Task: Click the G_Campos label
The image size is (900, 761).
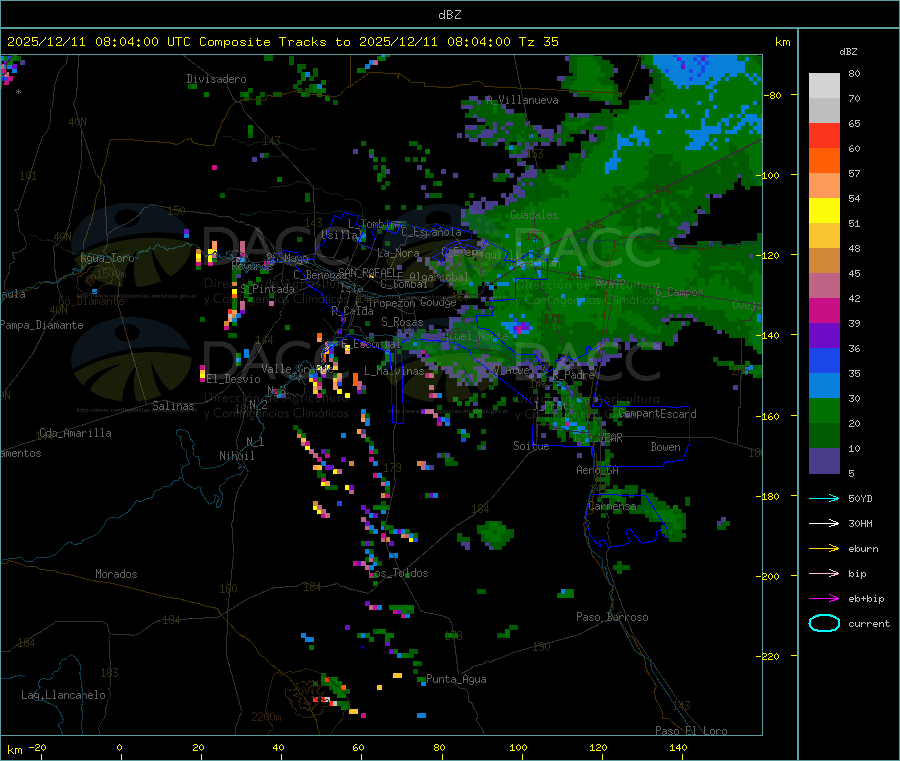Action: 679,292
